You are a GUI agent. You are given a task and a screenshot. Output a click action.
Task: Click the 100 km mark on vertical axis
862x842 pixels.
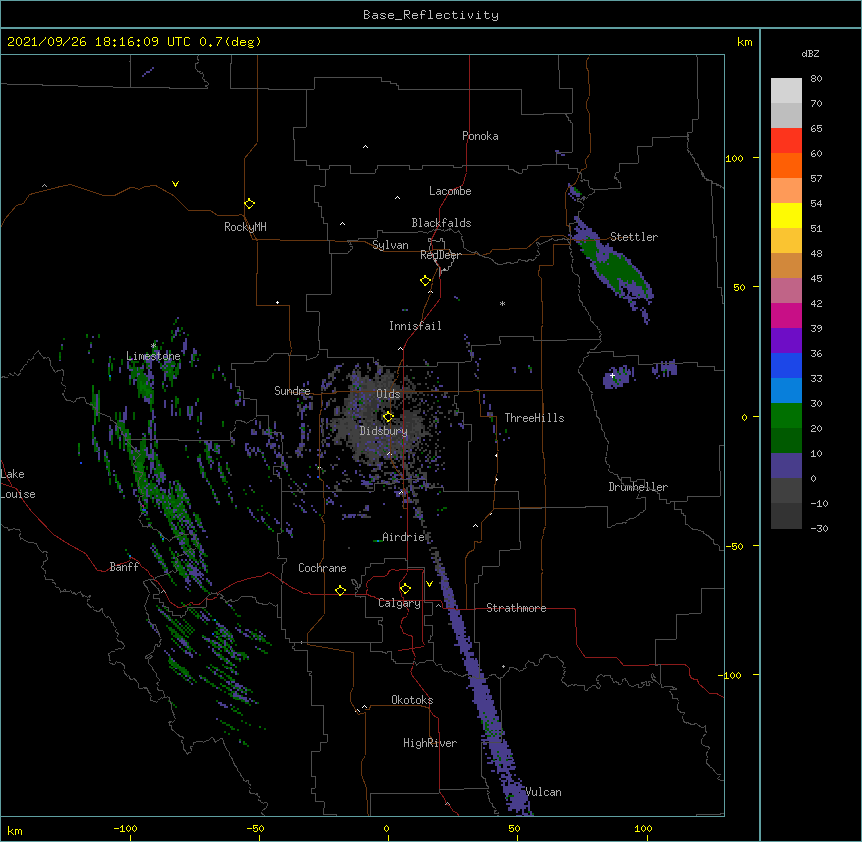[734, 158]
